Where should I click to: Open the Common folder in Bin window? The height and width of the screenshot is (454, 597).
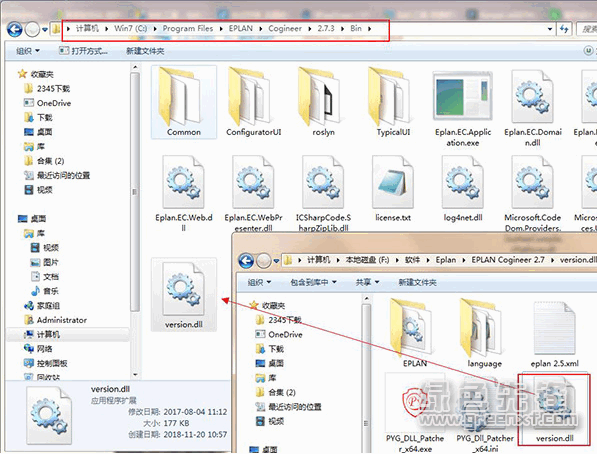click(184, 102)
